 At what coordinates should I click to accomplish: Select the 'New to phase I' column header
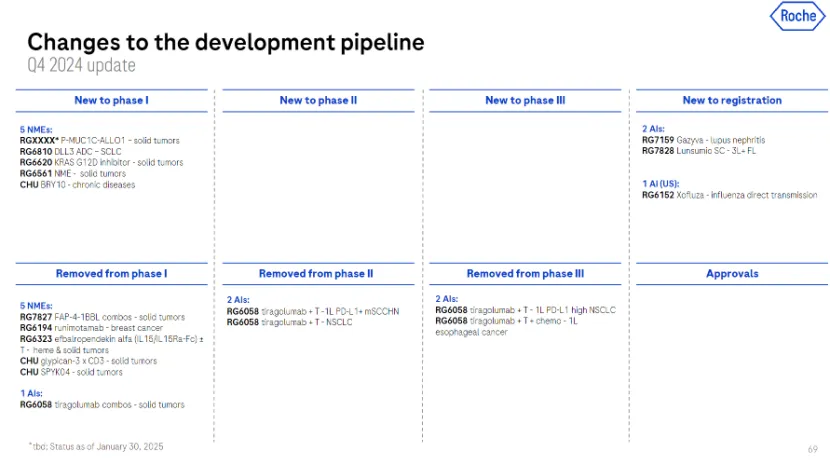(x=111, y=100)
